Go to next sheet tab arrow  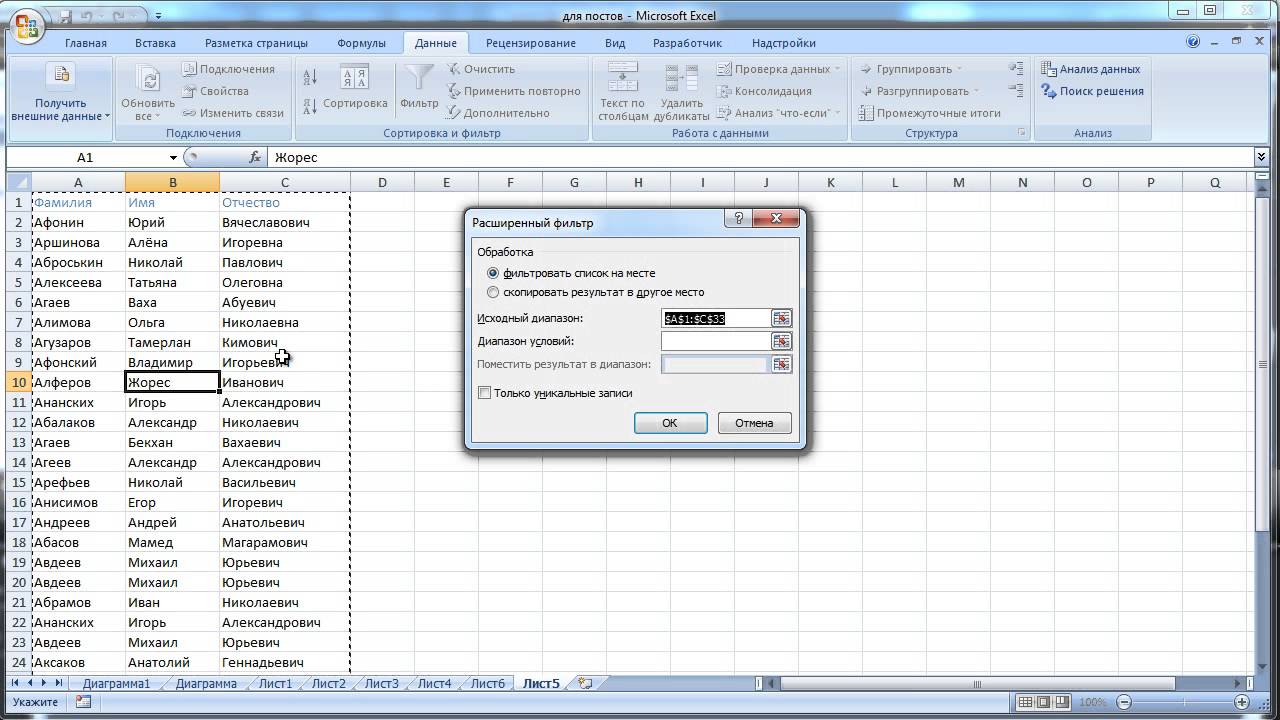point(45,683)
